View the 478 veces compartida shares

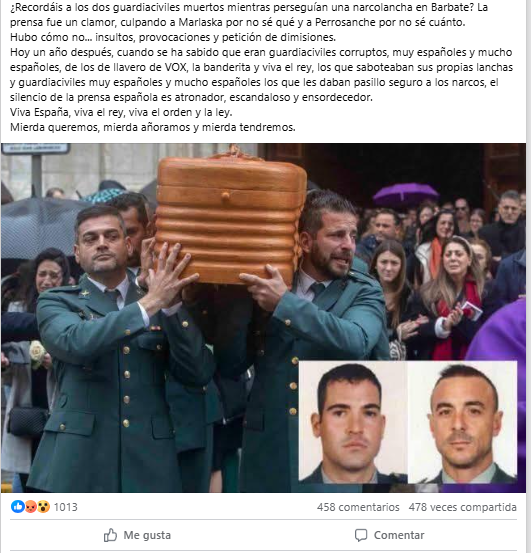coord(462,507)
